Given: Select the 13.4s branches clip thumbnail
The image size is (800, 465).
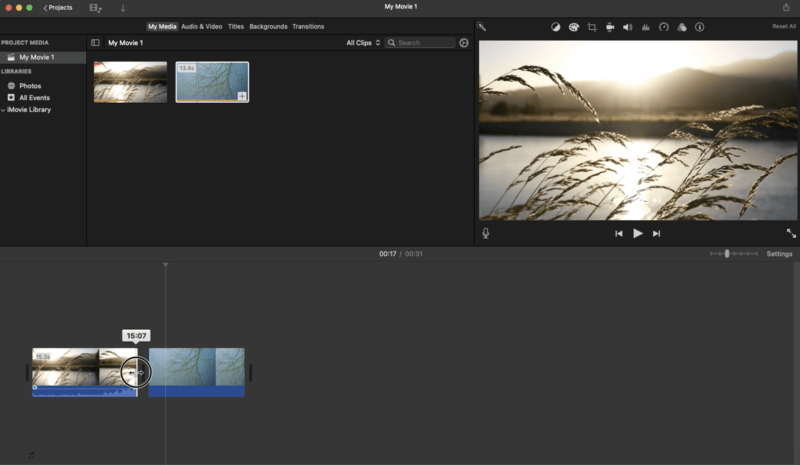Looking at the screenshot, I should pos(212,82).
